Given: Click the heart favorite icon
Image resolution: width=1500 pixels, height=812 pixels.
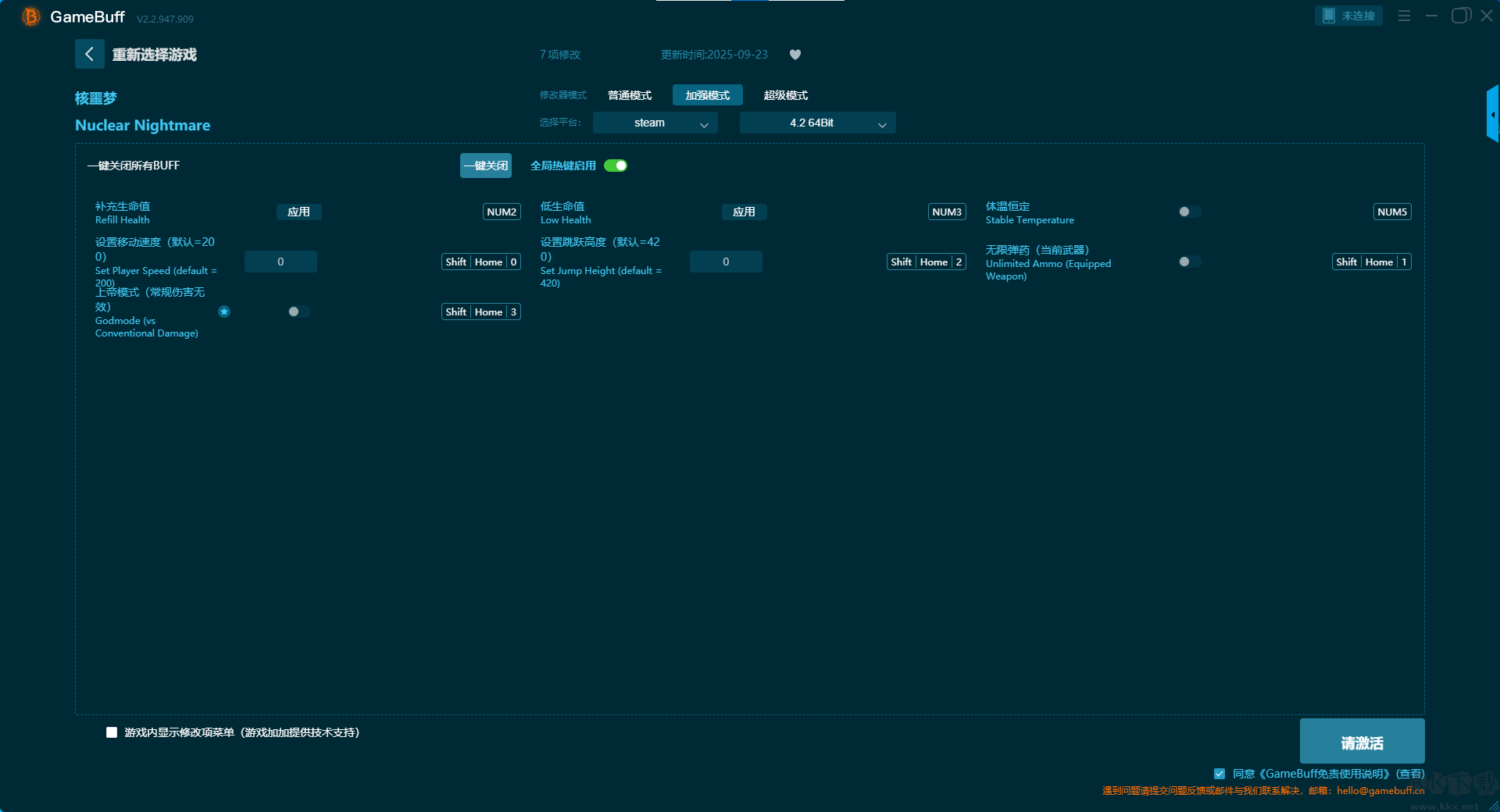Looking at the screenshot, I should (x=795, y=55).
